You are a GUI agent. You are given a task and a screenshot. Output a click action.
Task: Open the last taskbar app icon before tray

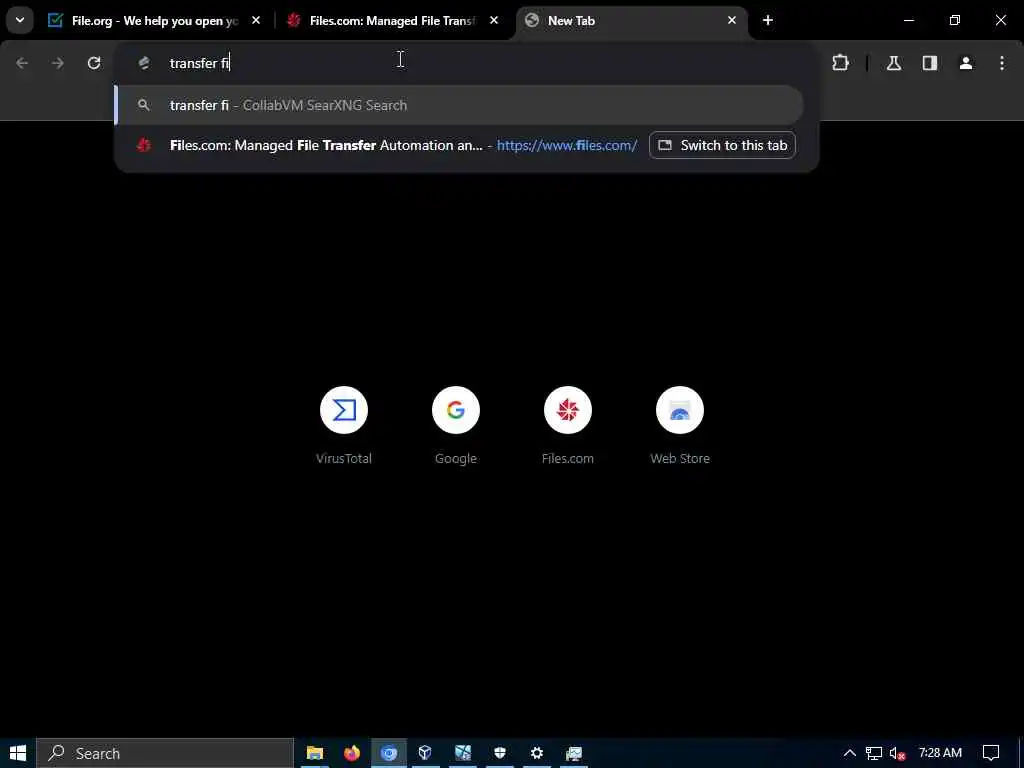(574, 753)
